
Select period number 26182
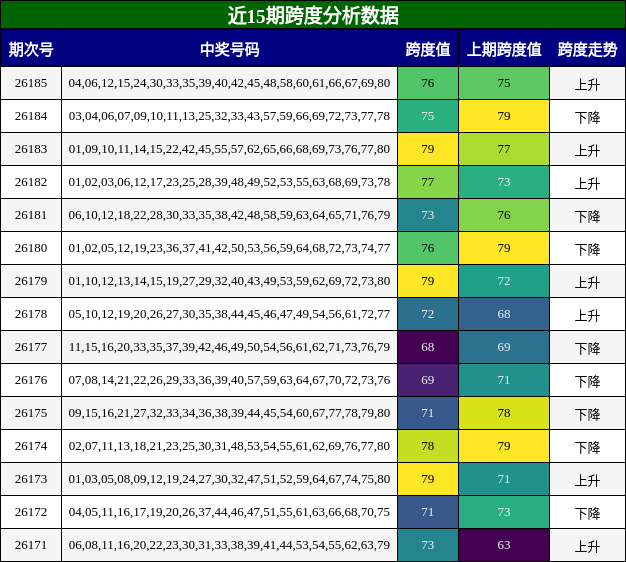point(31,182)
